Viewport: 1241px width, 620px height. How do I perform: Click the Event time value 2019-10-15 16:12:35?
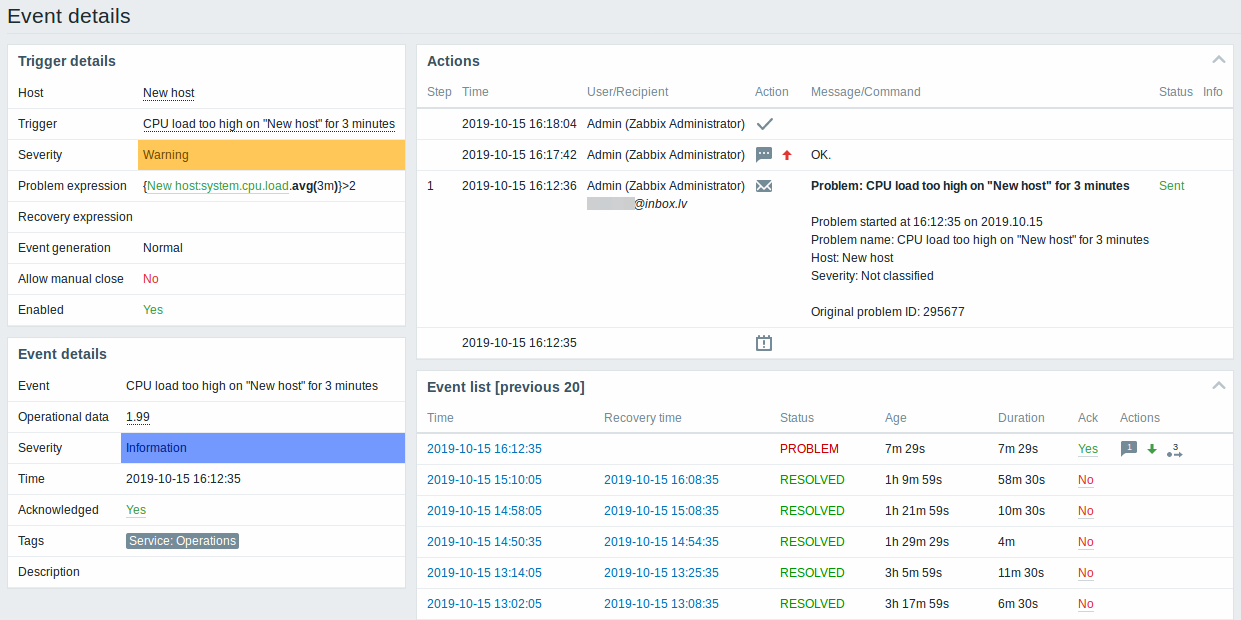click(x=183, y=479)
